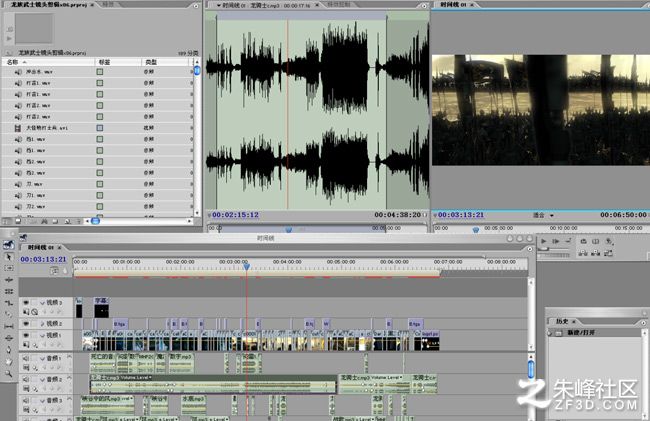Image resolution: width=650 pixels, height=421 pixels.
Task: Click the Play In to Out button
Action: pyautogui.click(x=555, y=241)
